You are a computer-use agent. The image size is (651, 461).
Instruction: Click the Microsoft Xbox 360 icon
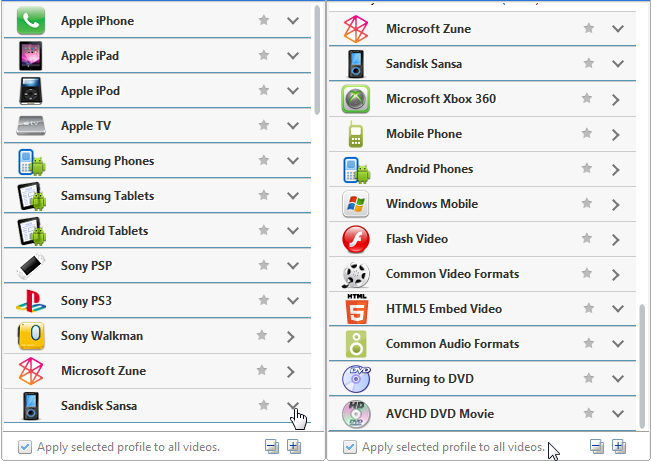coord(356,99)
